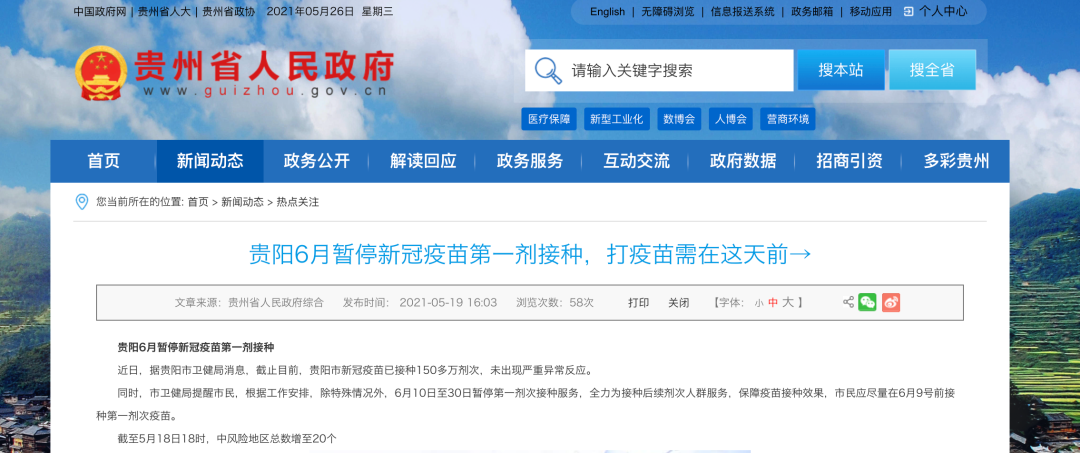Open 个人中心 text link
Image resolution: width=1080 pixels, height=453 pixels.
[943, 12]
